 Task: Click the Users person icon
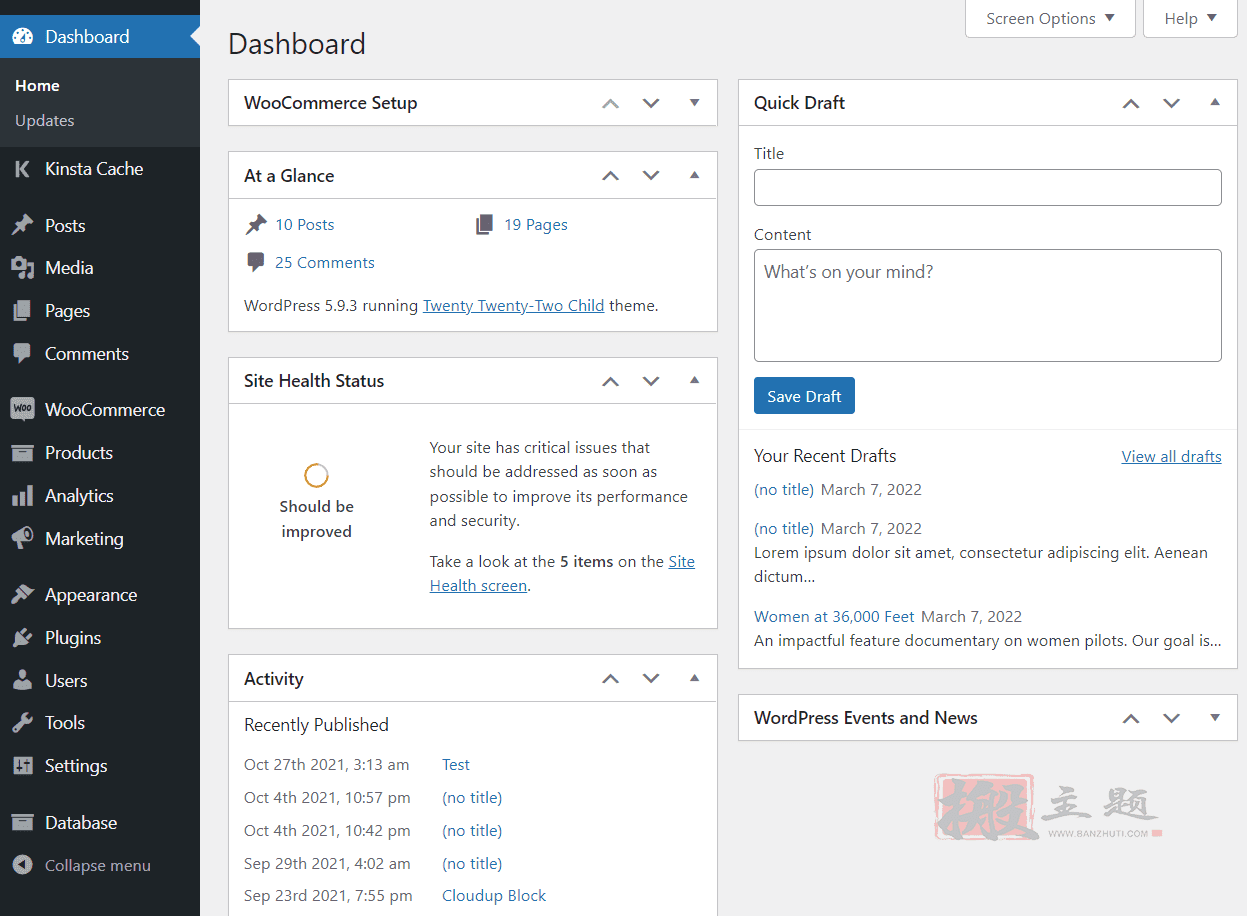[x=22, y=681]
